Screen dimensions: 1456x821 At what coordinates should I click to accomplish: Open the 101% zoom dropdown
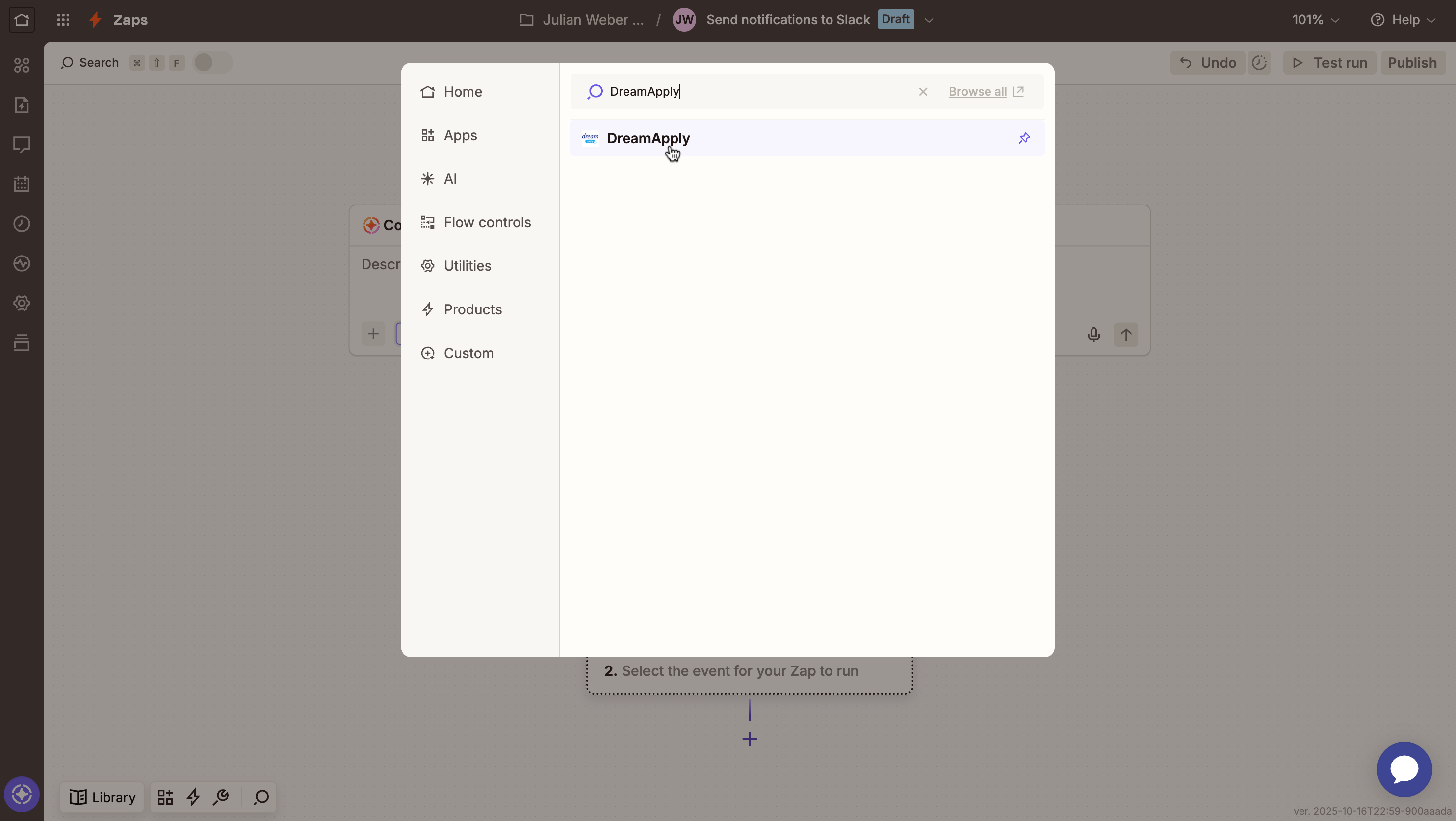(x=1316, y=20)
